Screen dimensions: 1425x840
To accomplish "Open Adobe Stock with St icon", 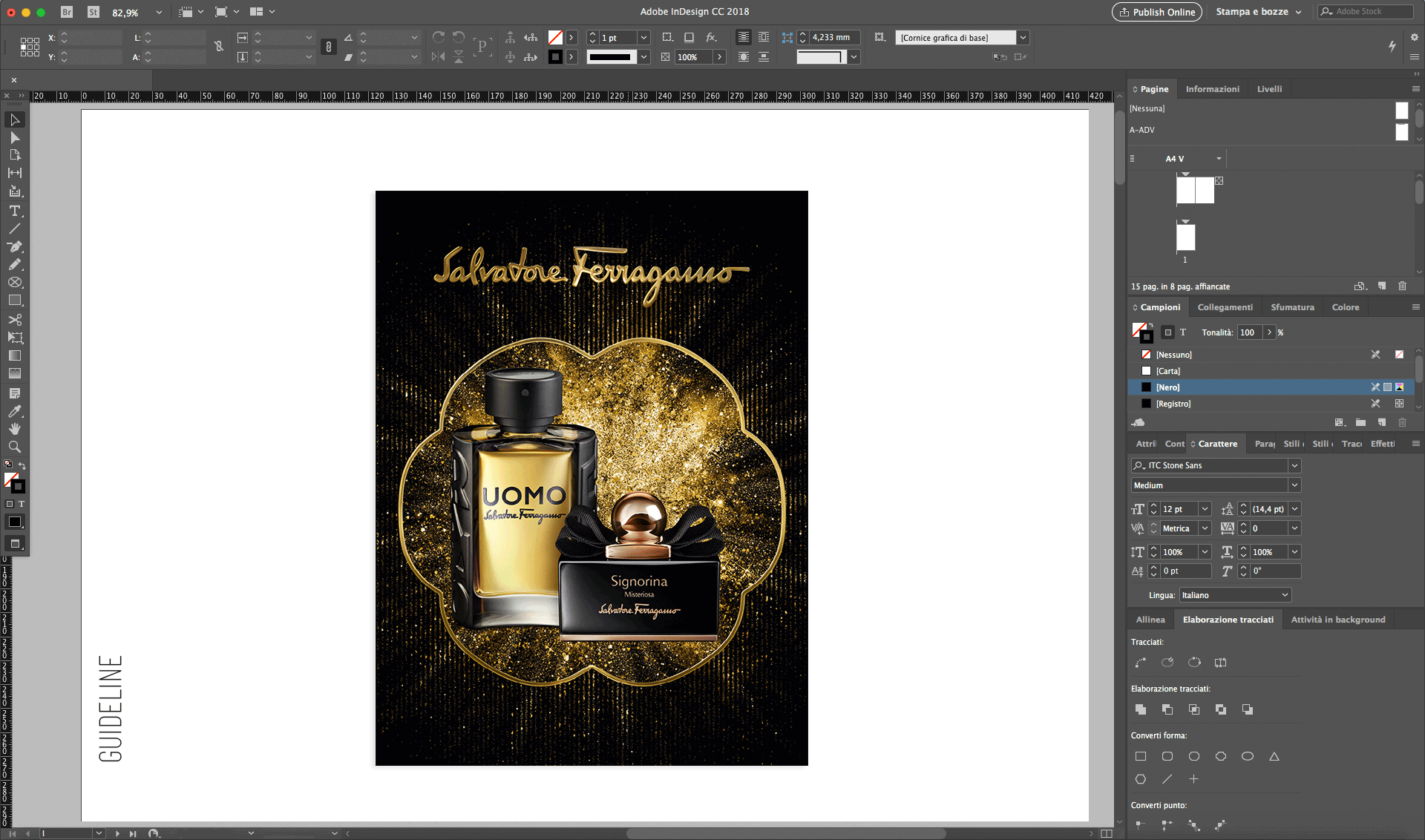I will coord(94,12).
